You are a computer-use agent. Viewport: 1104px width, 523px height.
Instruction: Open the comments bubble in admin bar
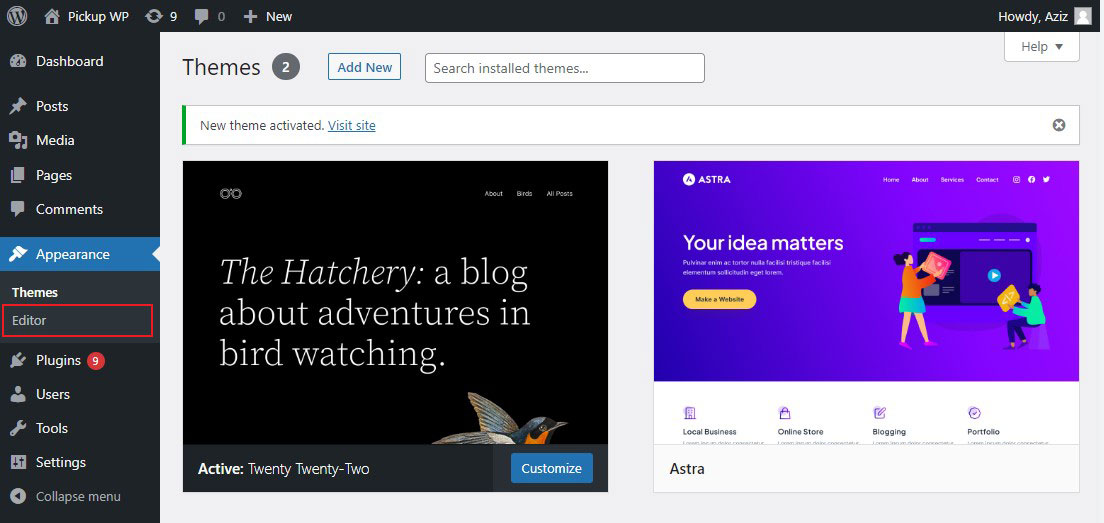coord(202,17)
